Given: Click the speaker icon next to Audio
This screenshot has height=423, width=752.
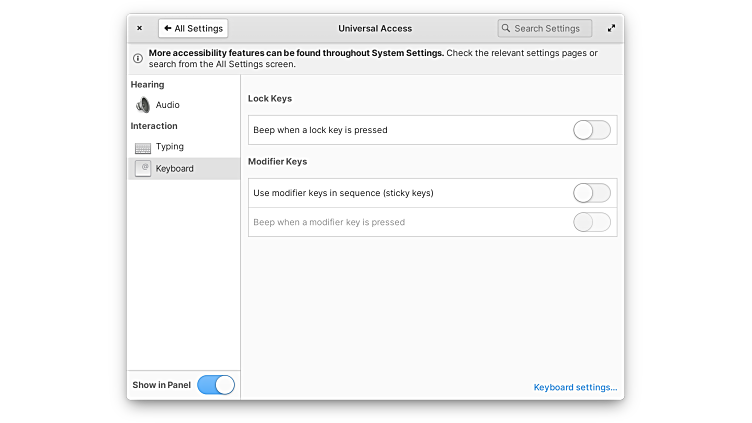Looking at the screenshot, I should click(143, 105).
